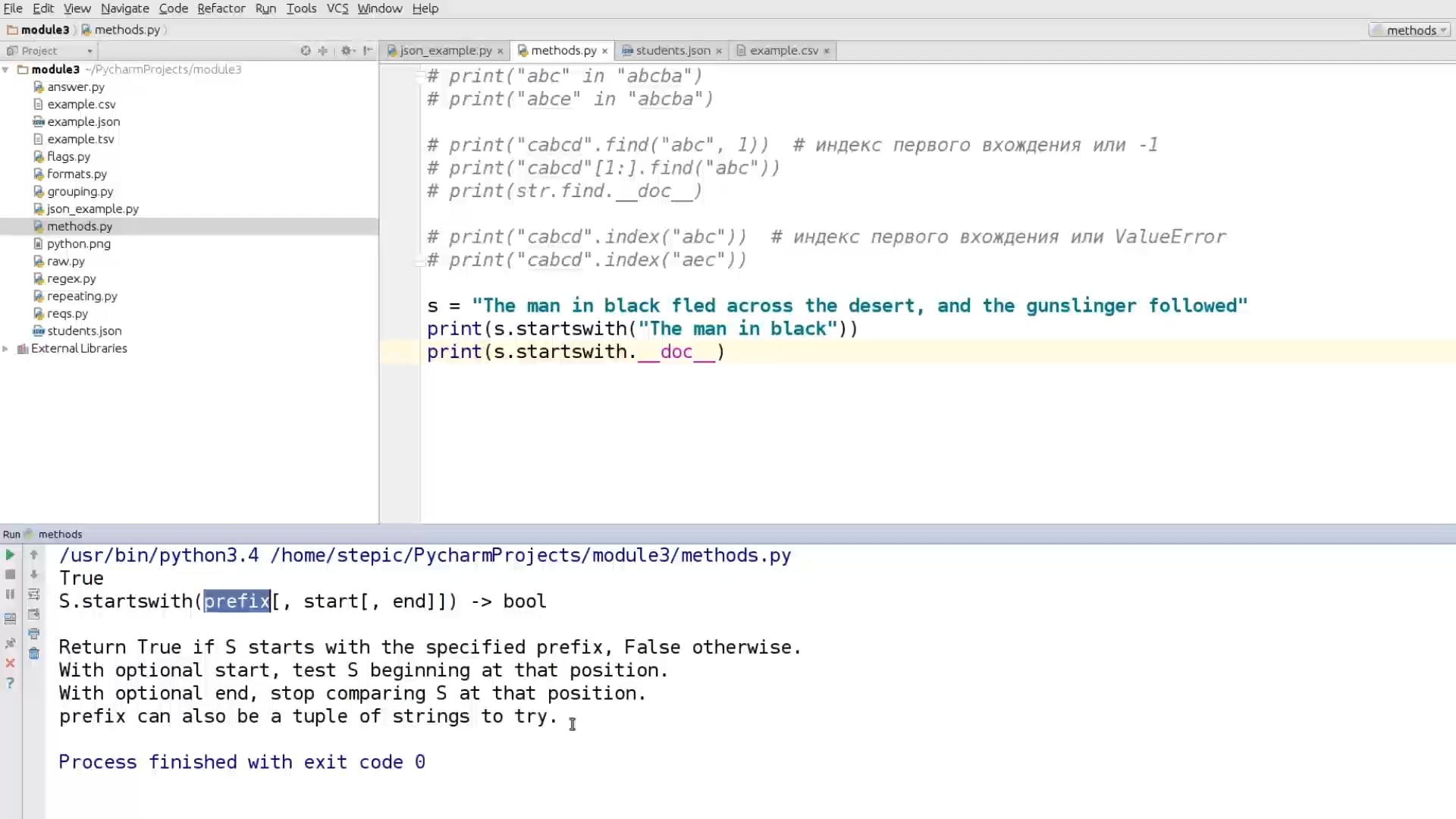The image size is (1456, 819).
Task: Open the Refactor menu
Action: click(221, 8)
